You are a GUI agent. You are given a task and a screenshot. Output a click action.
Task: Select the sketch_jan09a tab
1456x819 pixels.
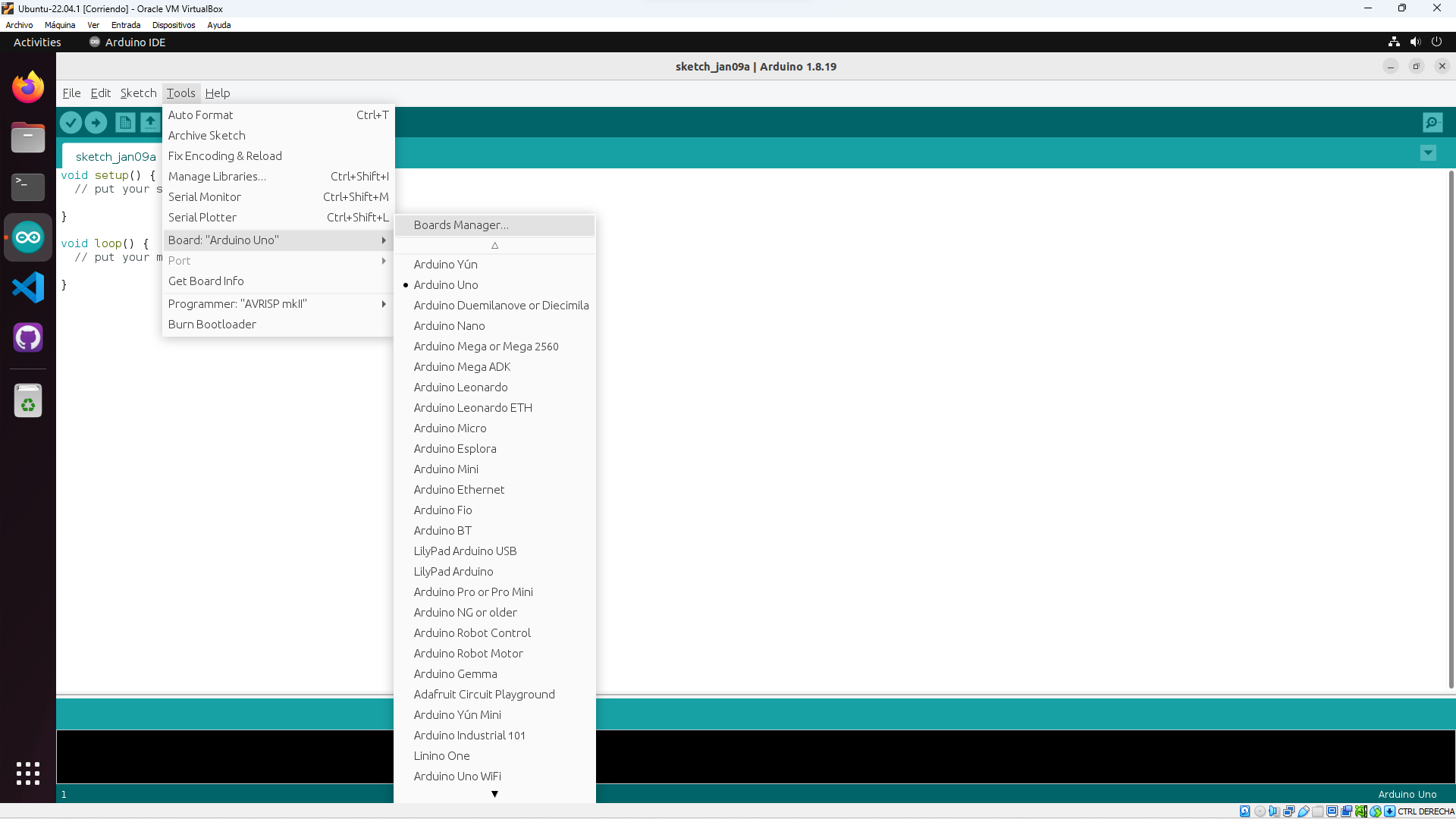pyautogui.click(x=115, y=157)
